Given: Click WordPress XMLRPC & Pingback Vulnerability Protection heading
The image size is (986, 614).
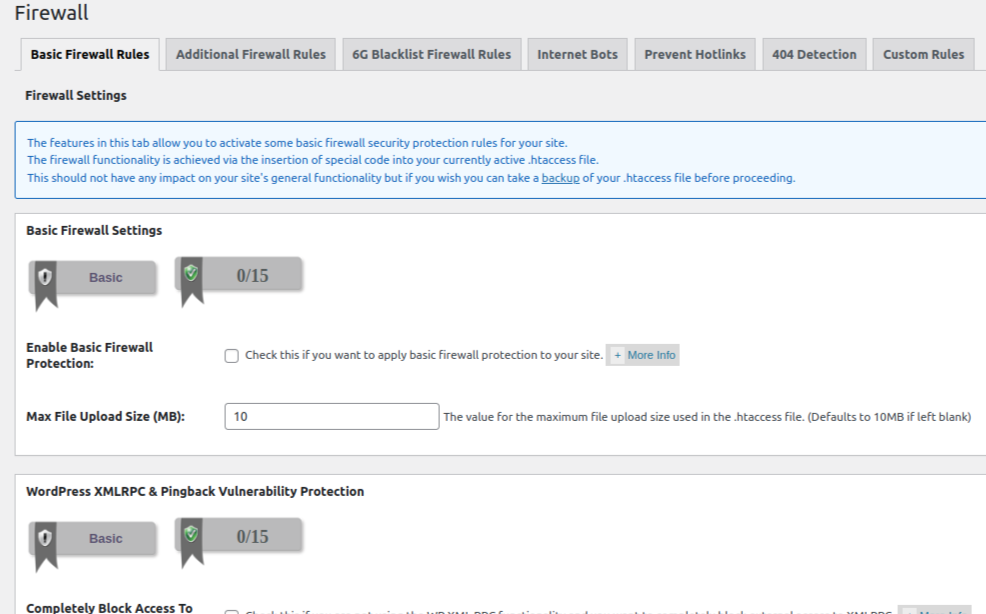Looking at the screenshot, I should (195, 491).
